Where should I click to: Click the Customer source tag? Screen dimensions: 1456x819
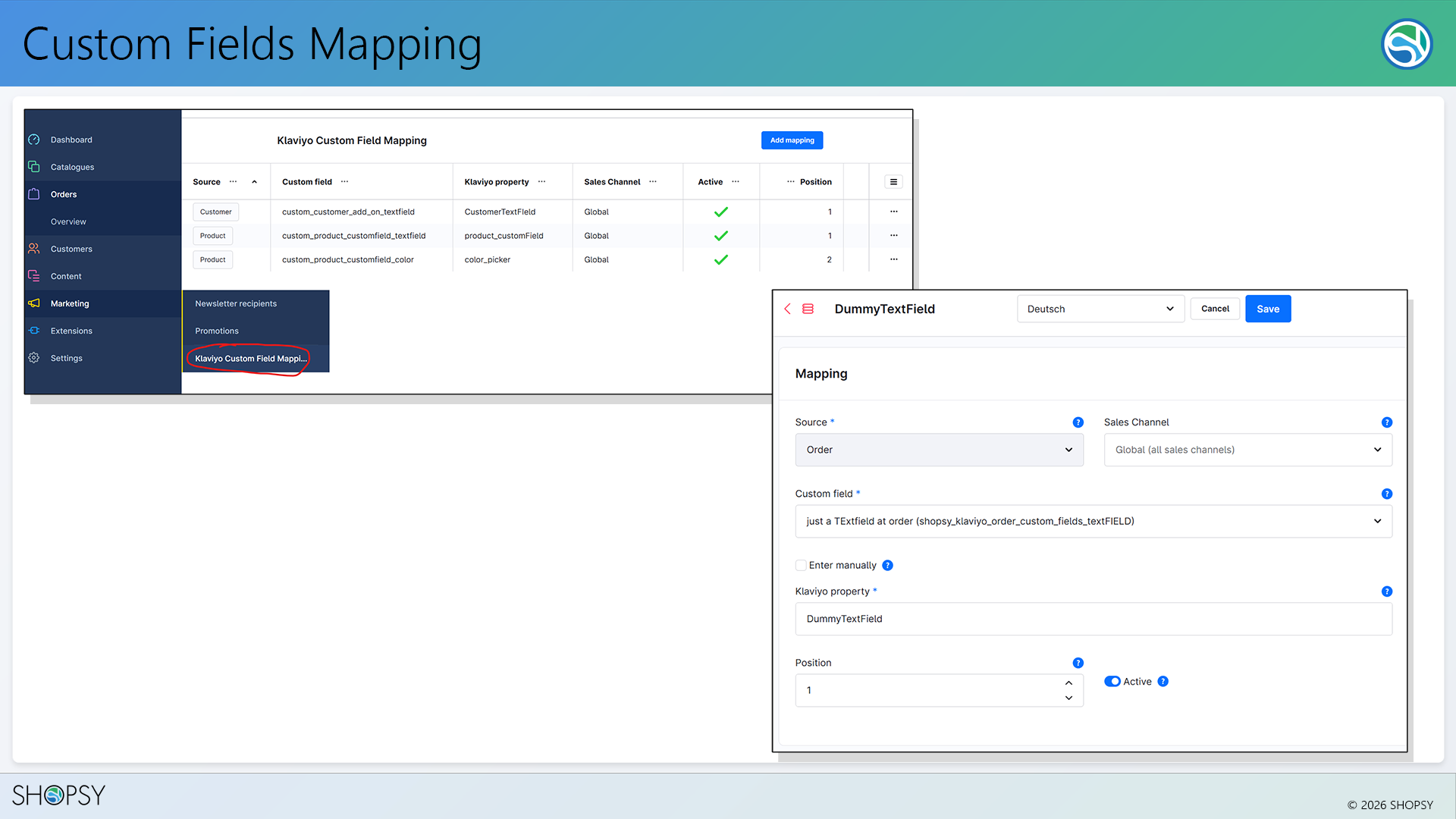click(215, 212)
